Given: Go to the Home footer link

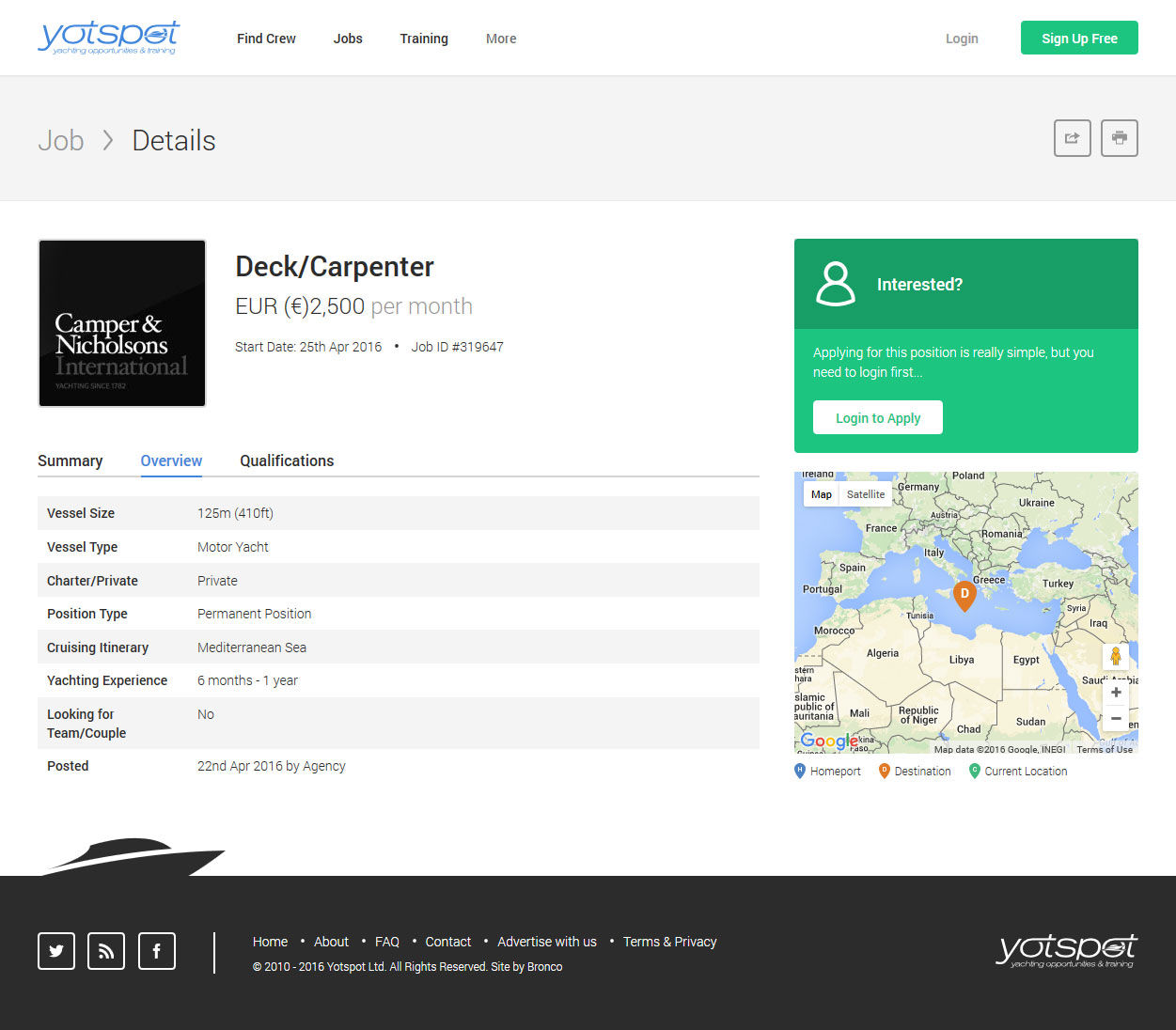Looking at the screenshot, I should (271, 942).
